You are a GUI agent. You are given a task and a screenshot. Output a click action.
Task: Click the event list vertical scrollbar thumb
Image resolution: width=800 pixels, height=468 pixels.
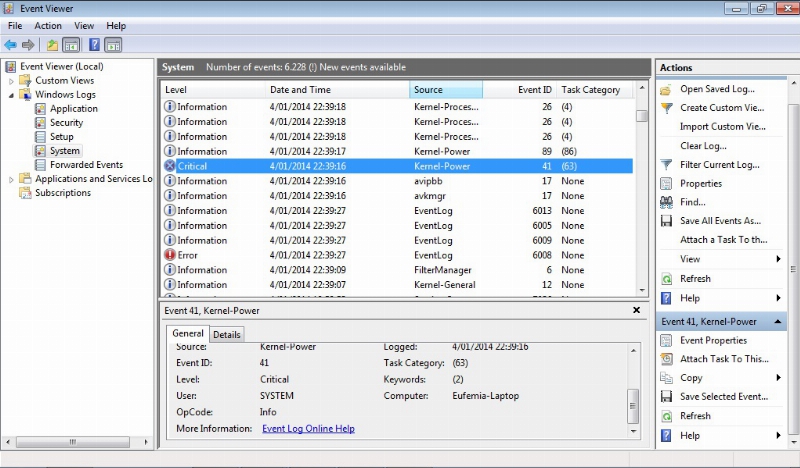(642, 116)
